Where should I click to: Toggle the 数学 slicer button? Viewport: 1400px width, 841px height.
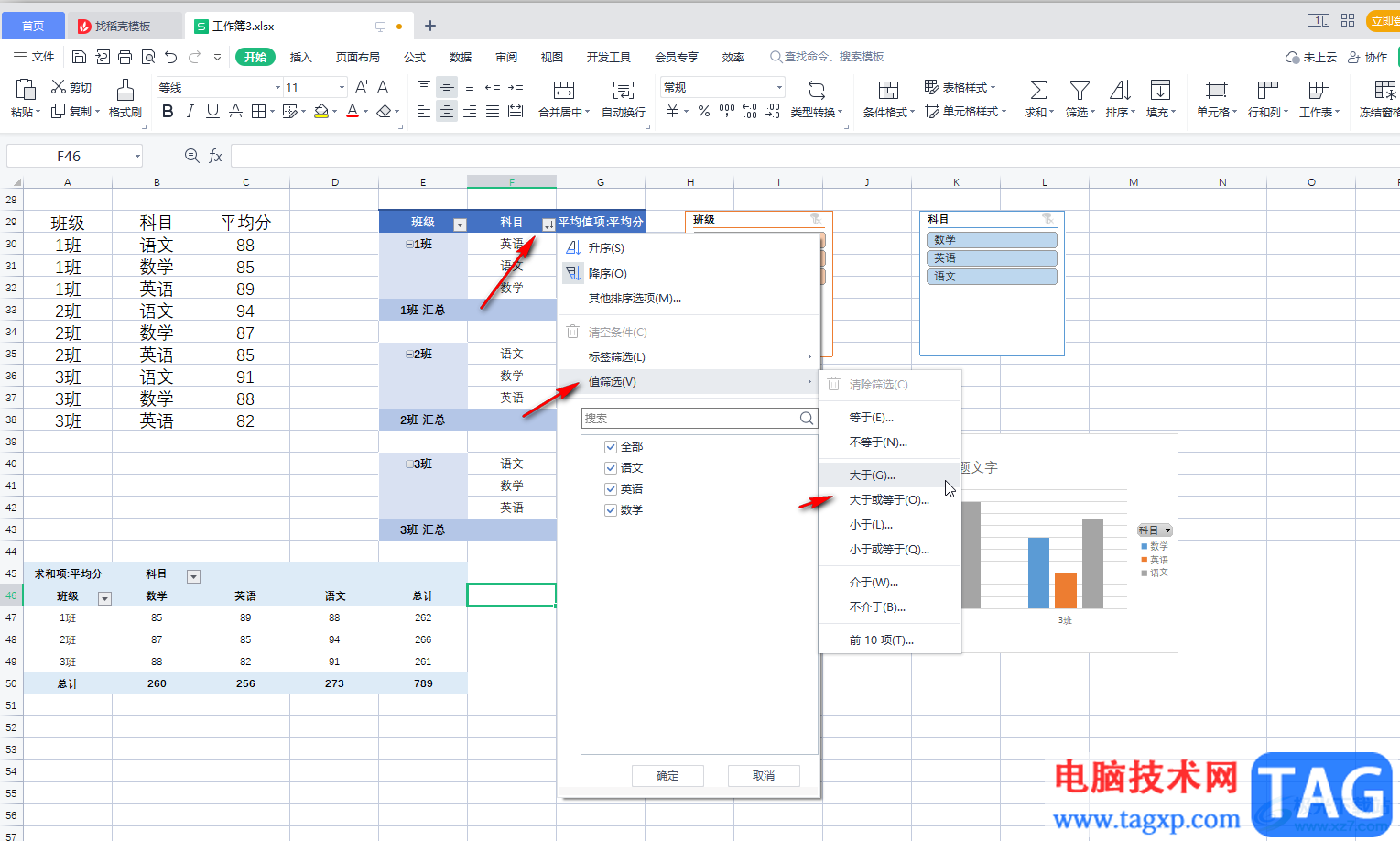coord(992,239)
